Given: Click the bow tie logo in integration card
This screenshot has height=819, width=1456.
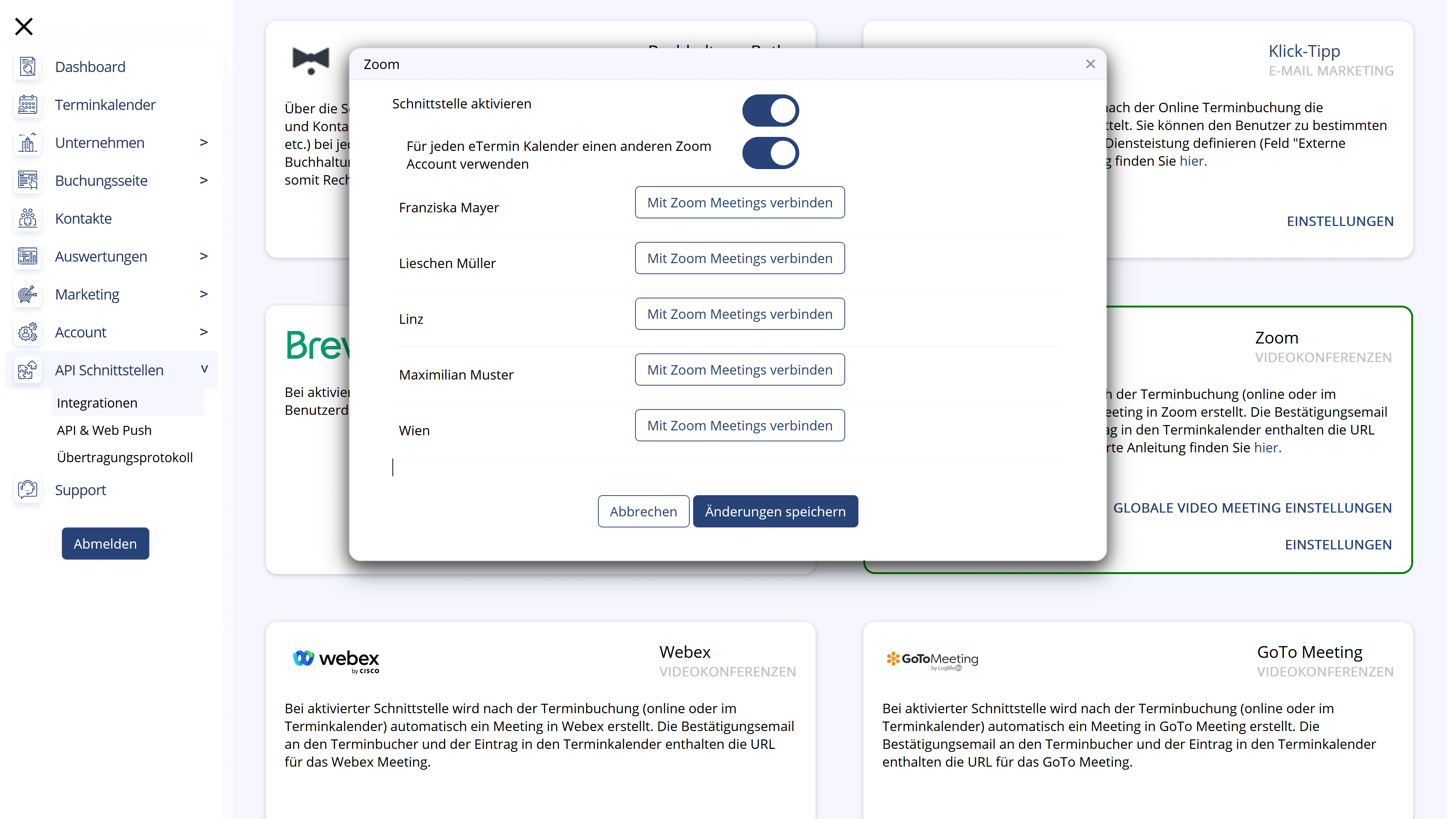Looking at the screenshot, I should point(310,61).
